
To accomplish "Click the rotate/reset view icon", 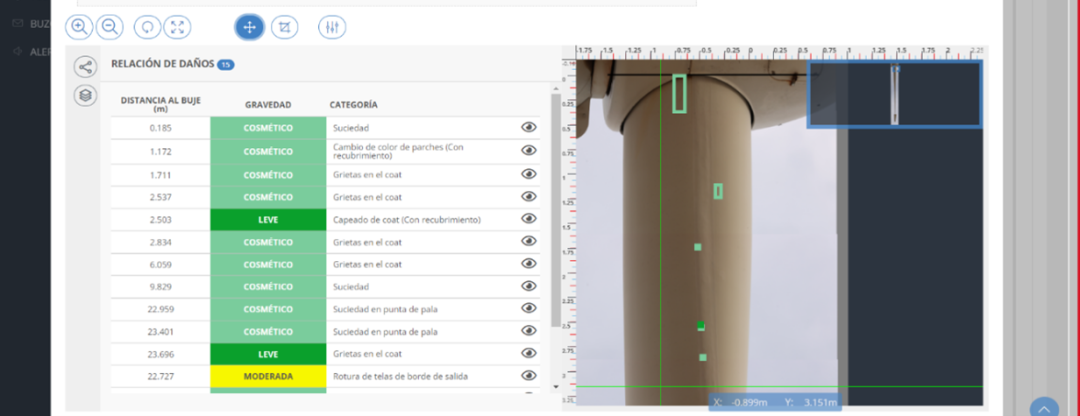I will [x=148, y=27].
